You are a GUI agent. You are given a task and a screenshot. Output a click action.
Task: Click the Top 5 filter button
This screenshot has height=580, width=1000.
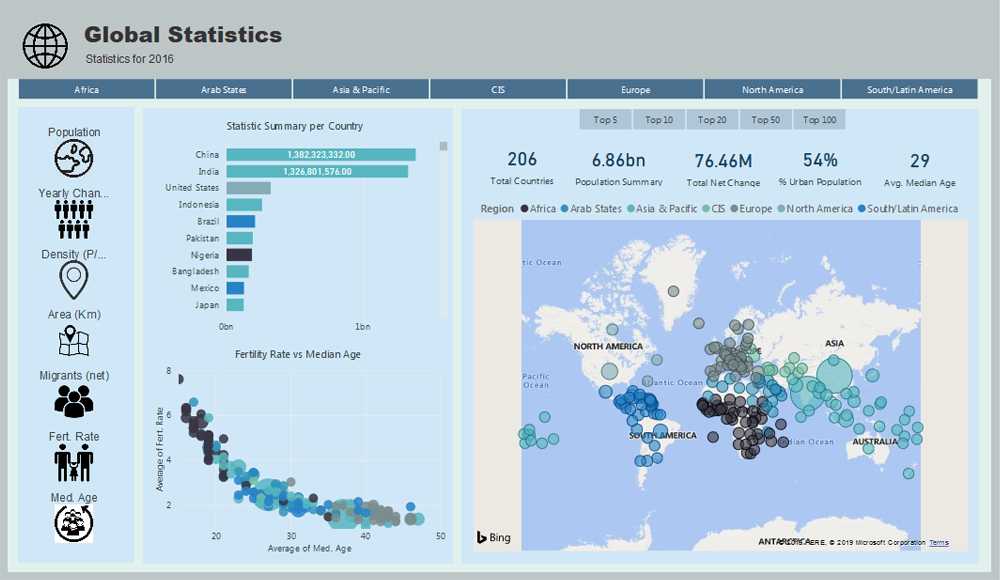point(605,119)
